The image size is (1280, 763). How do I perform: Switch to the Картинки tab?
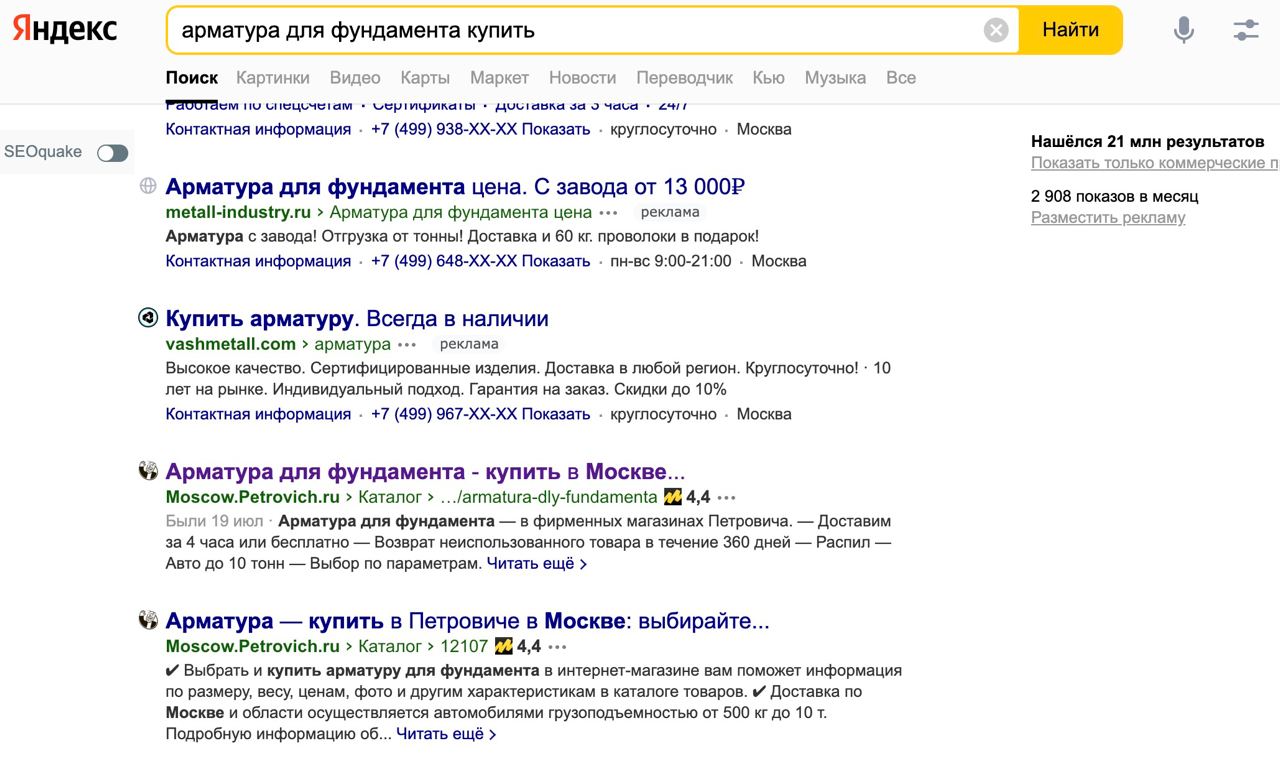point(273,77)
